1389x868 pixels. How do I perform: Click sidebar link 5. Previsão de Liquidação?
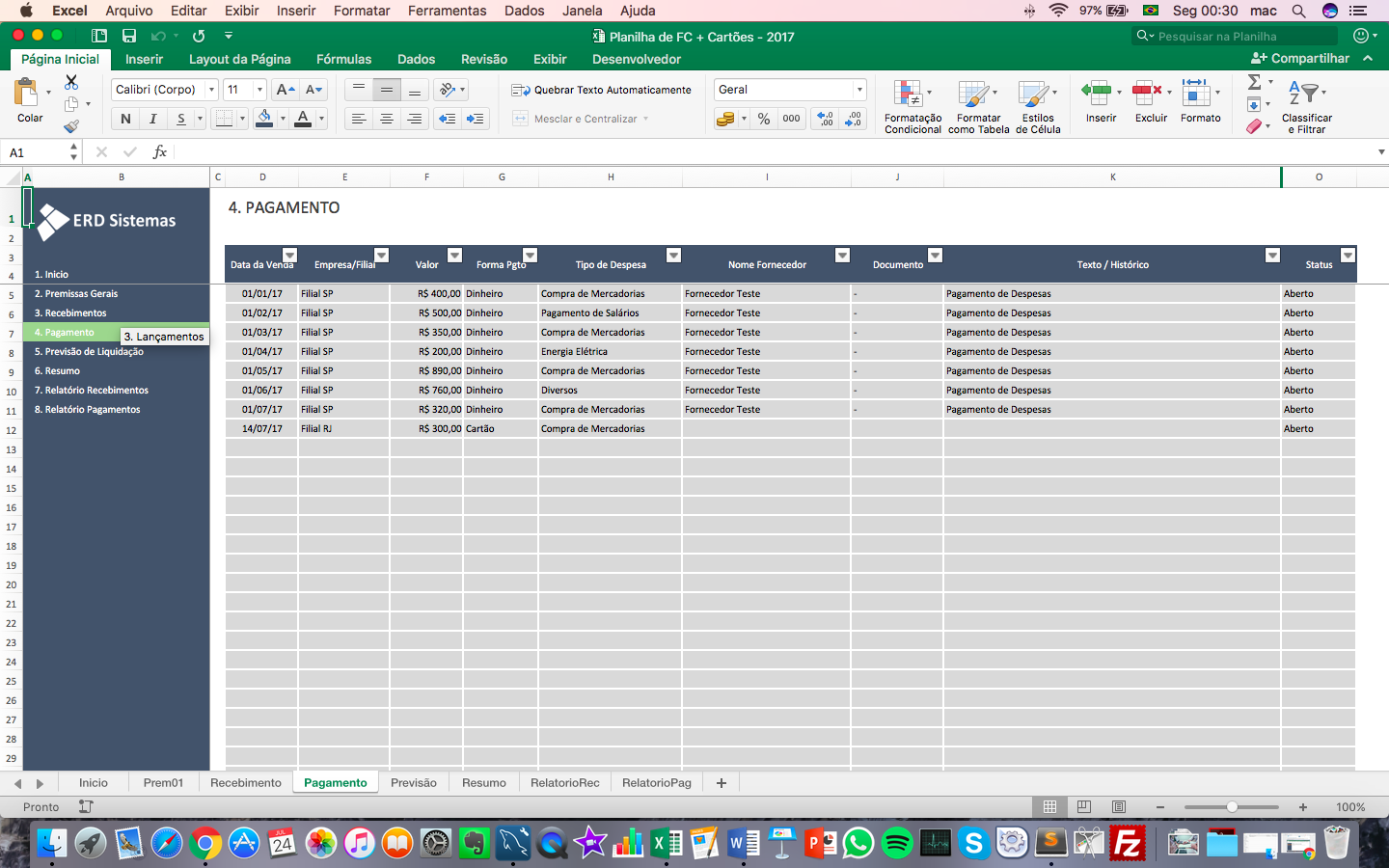pyautogui.click(x=89, y=352)
